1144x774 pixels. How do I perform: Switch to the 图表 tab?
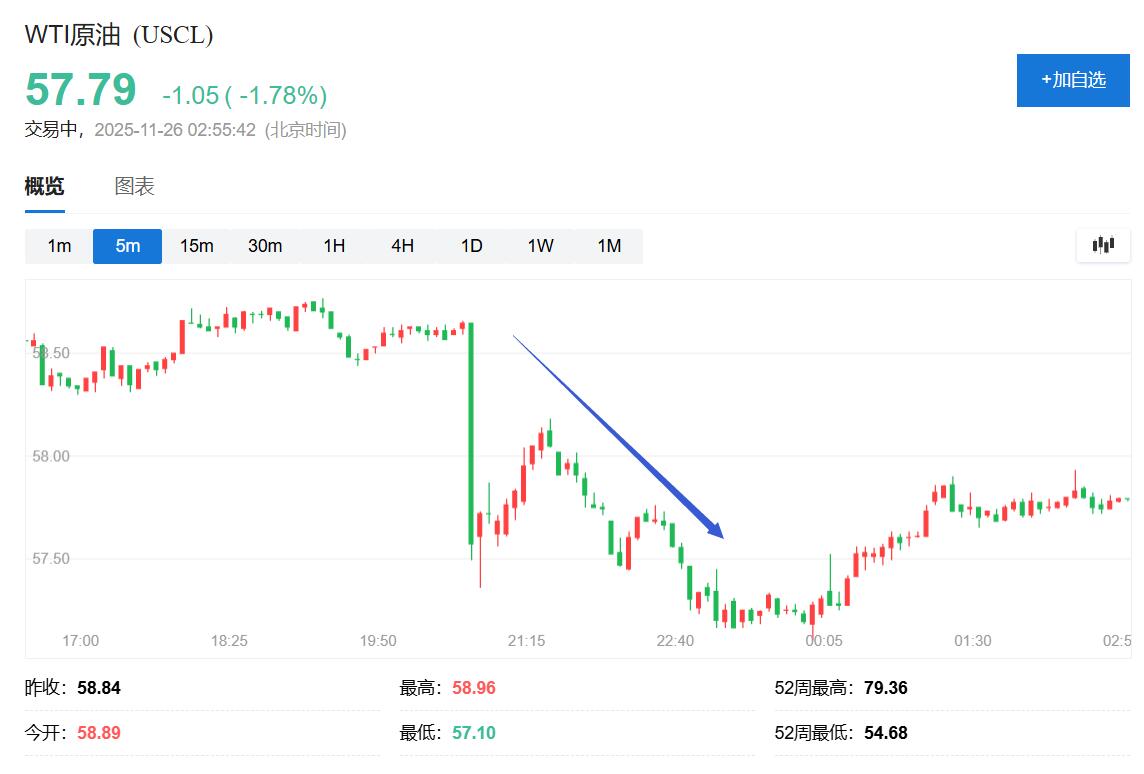tap(133, 186)
